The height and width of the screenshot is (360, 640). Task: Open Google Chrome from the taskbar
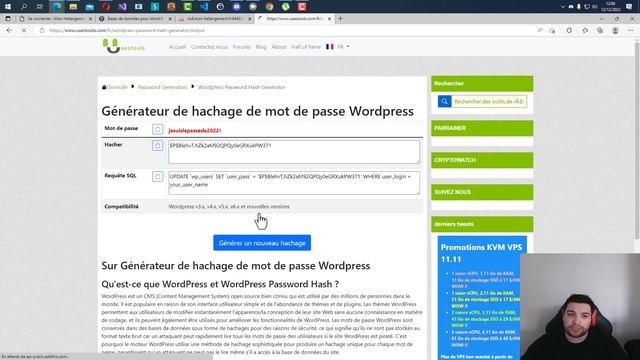269,7
